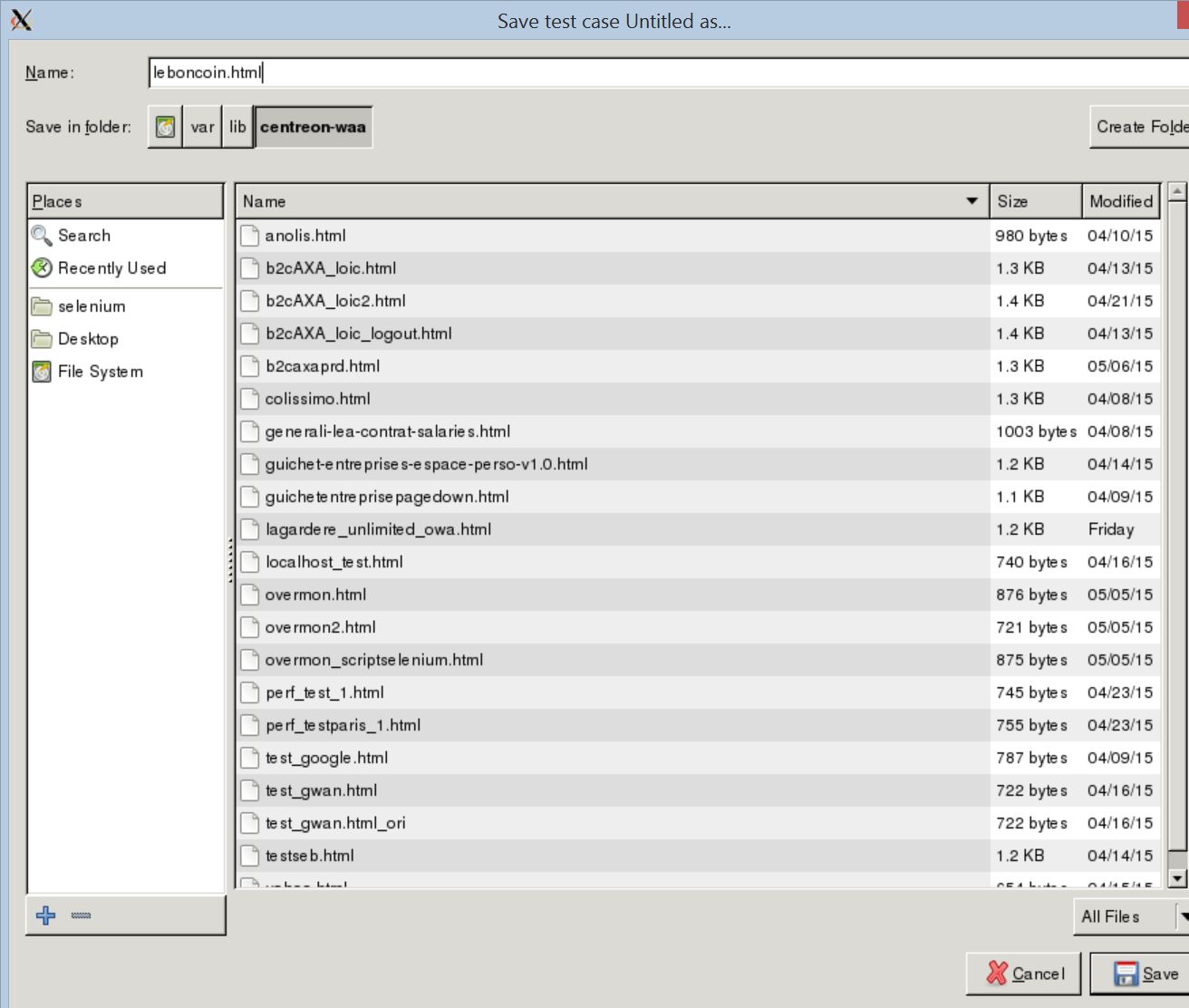The width and height of the screenshot is (1189, 1008).
Task: Click in the Name input field
Action: pos(669,73)
